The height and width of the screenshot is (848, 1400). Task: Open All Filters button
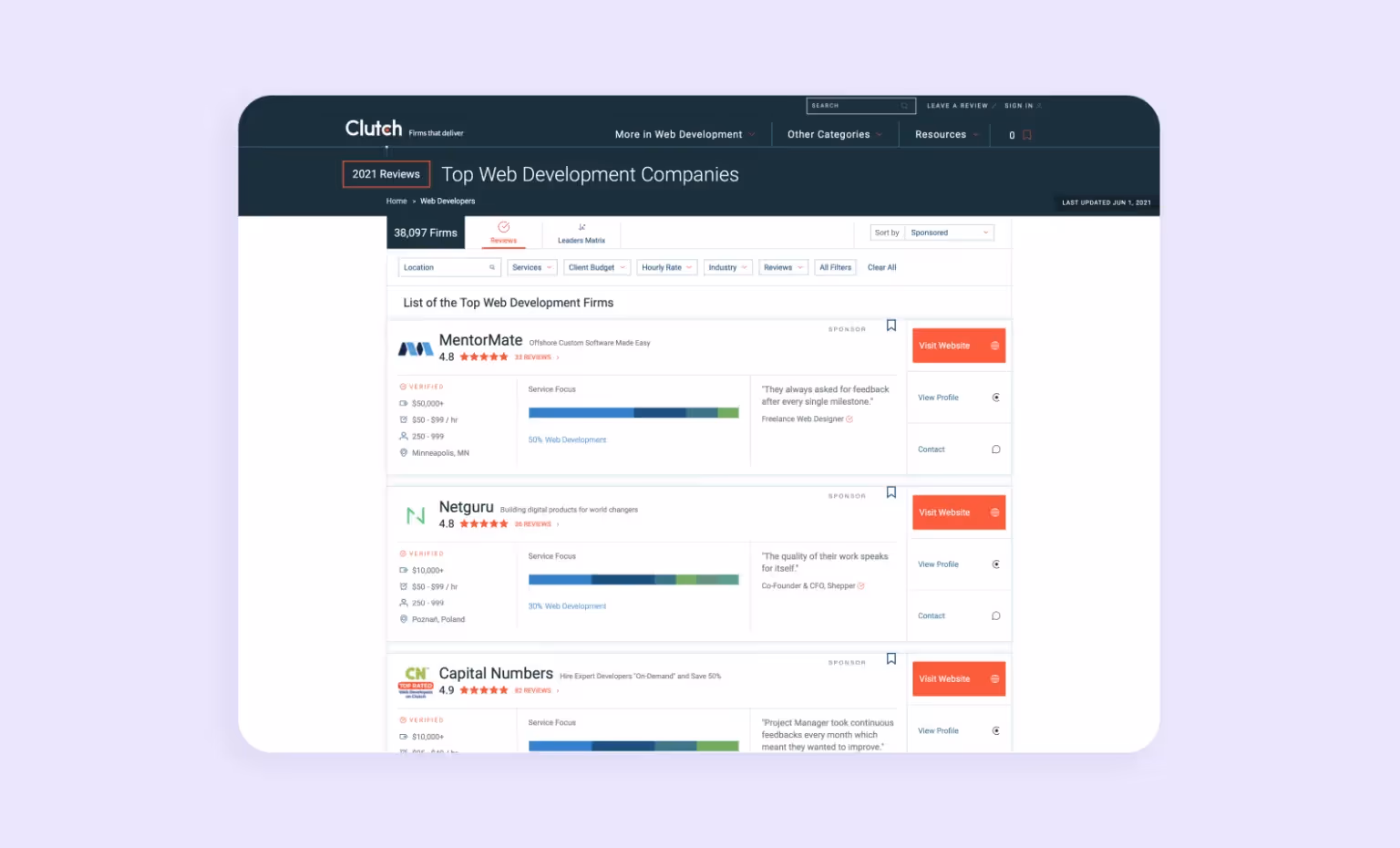[x=835, y=267]
